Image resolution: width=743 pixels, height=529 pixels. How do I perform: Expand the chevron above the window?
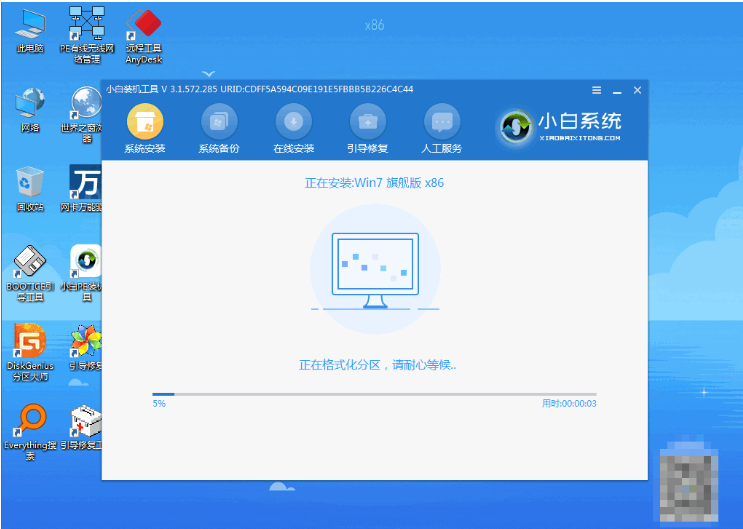(208, 74)
